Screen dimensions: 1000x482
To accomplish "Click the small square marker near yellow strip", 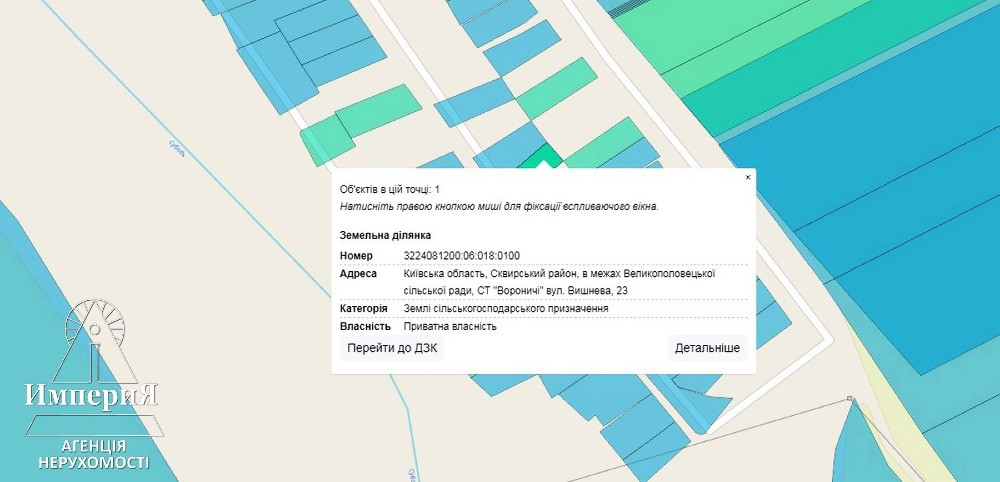I will tap(849, 399).
